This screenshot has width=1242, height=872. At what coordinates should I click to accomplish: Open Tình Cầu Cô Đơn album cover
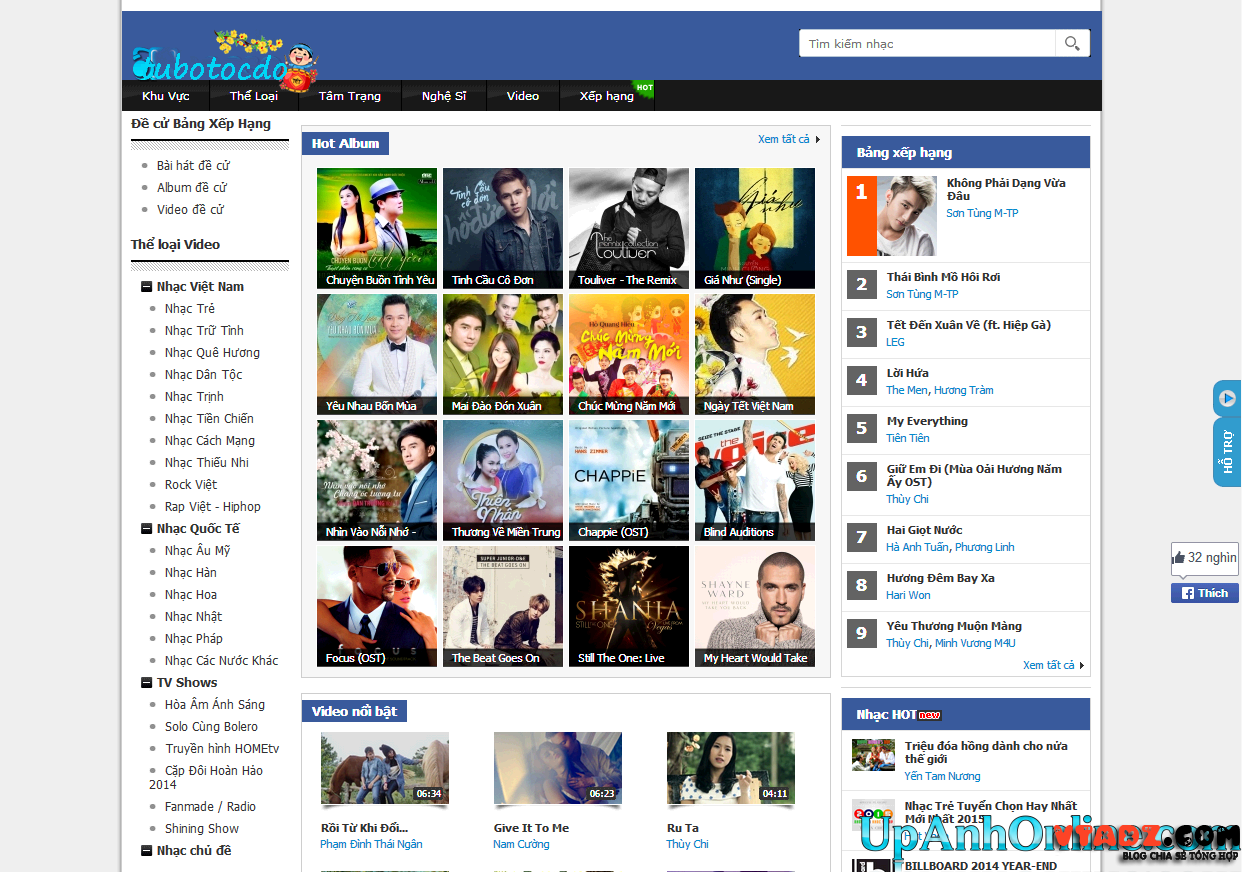tap(503, 228)
